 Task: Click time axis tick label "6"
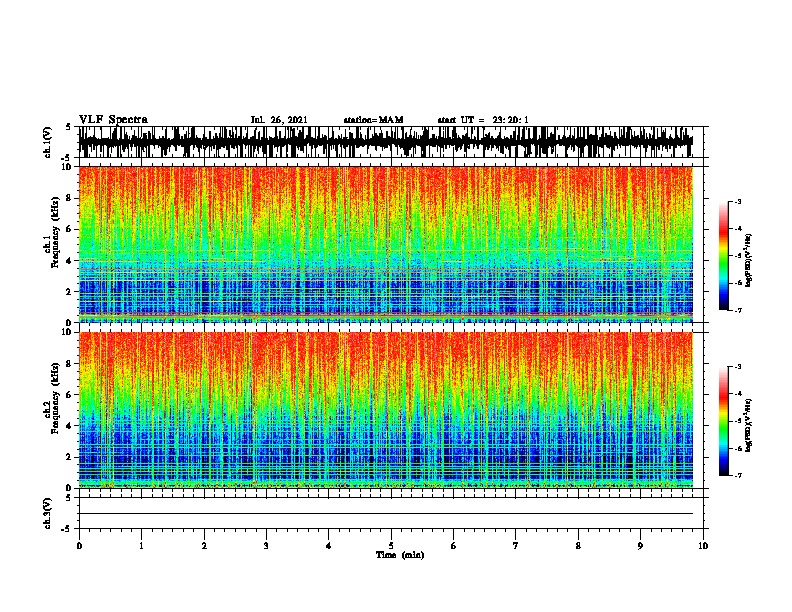click(x=454, y=545)
